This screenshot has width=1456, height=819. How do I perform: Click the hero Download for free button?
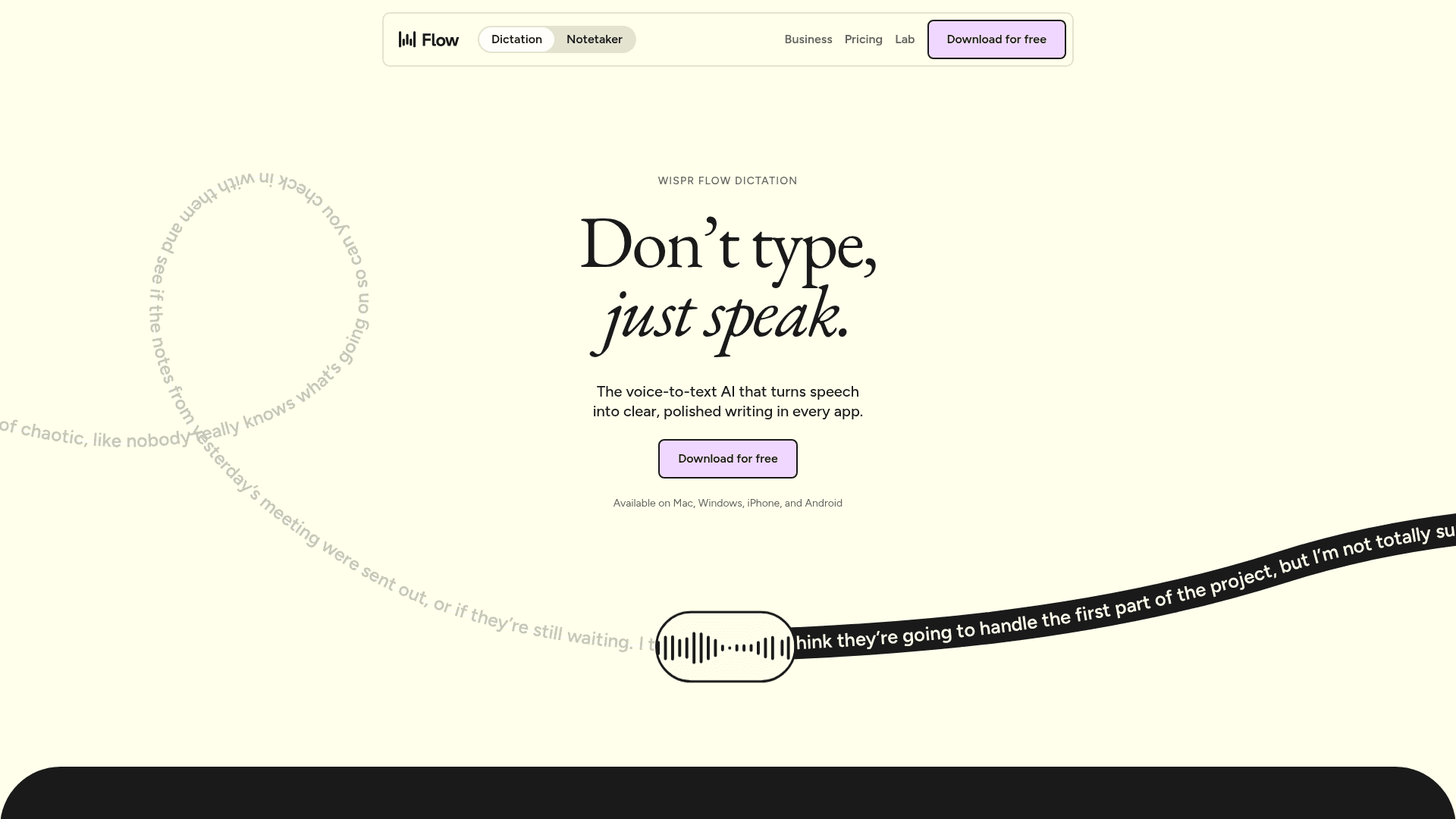(728, 459)
